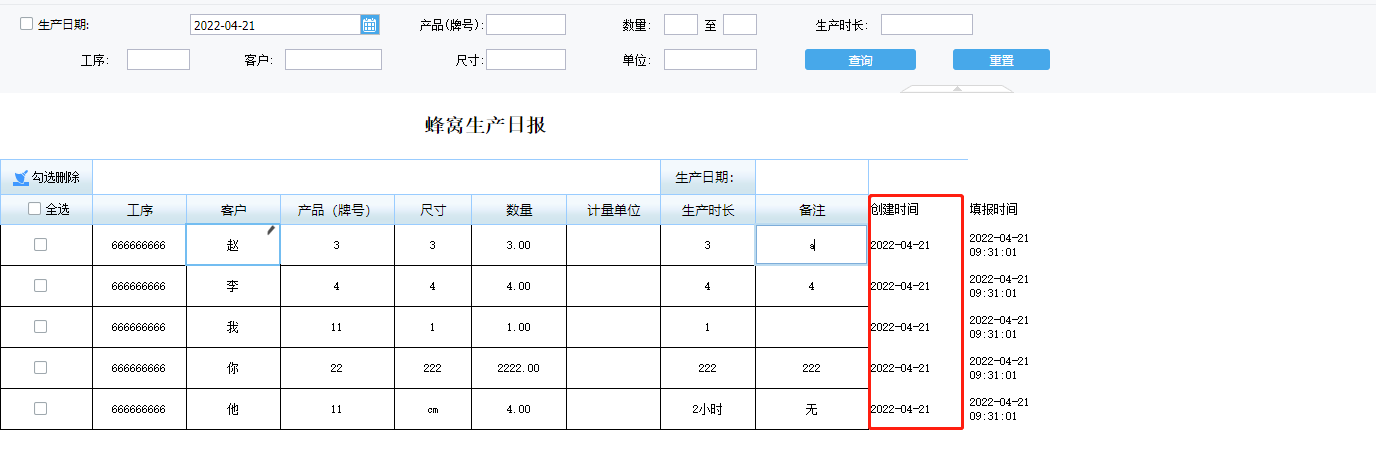The height and width of the screenshot is (470, 1376).
Task: Tick the checkbox for the 他 row
Action: point(41,408)
